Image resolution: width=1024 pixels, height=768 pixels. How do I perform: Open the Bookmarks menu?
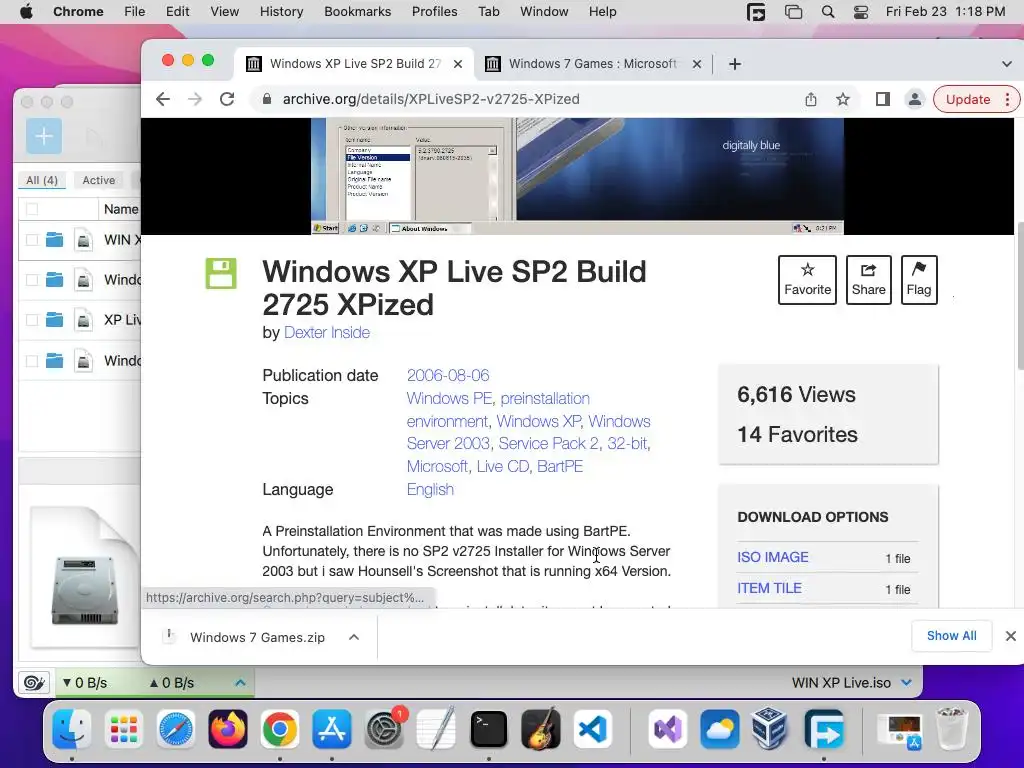[357, 12]
